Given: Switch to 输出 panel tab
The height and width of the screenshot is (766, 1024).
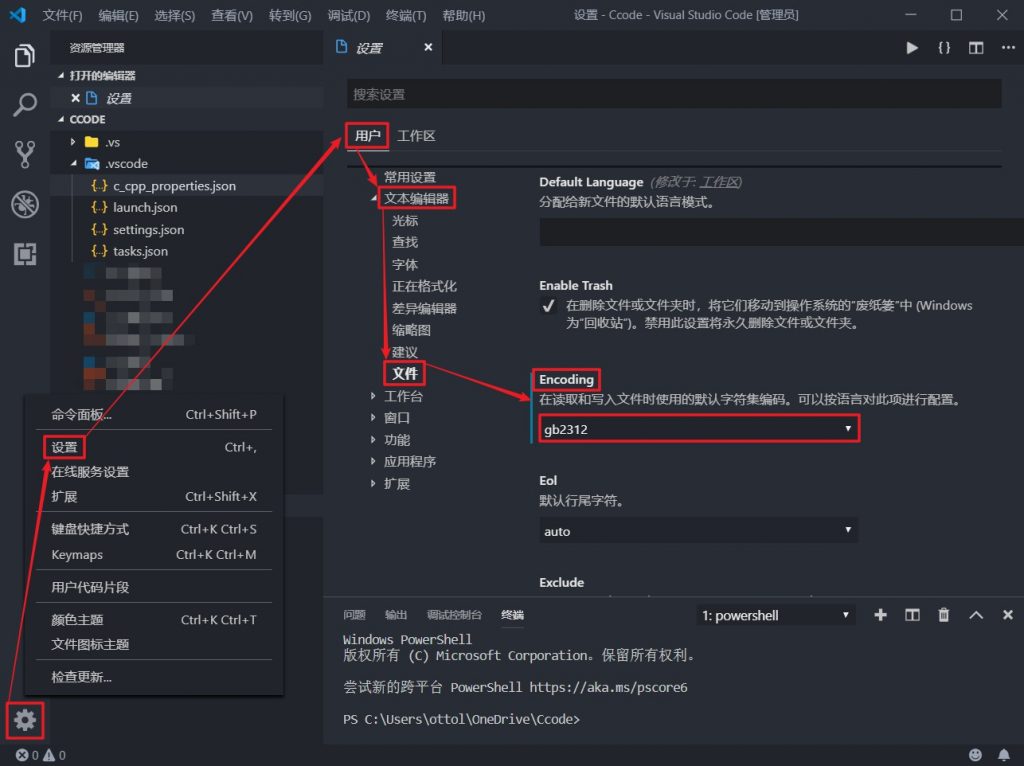Looking at the screenshot, I should (396, 614).
